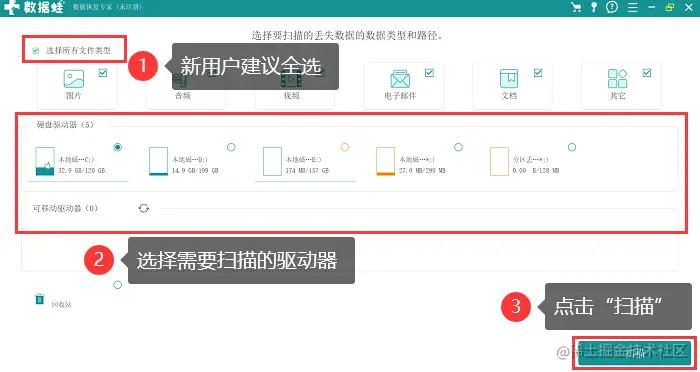Click the local disk D: drive icon
The height and width of the screenshot is (372, 700).
[158, 161]
